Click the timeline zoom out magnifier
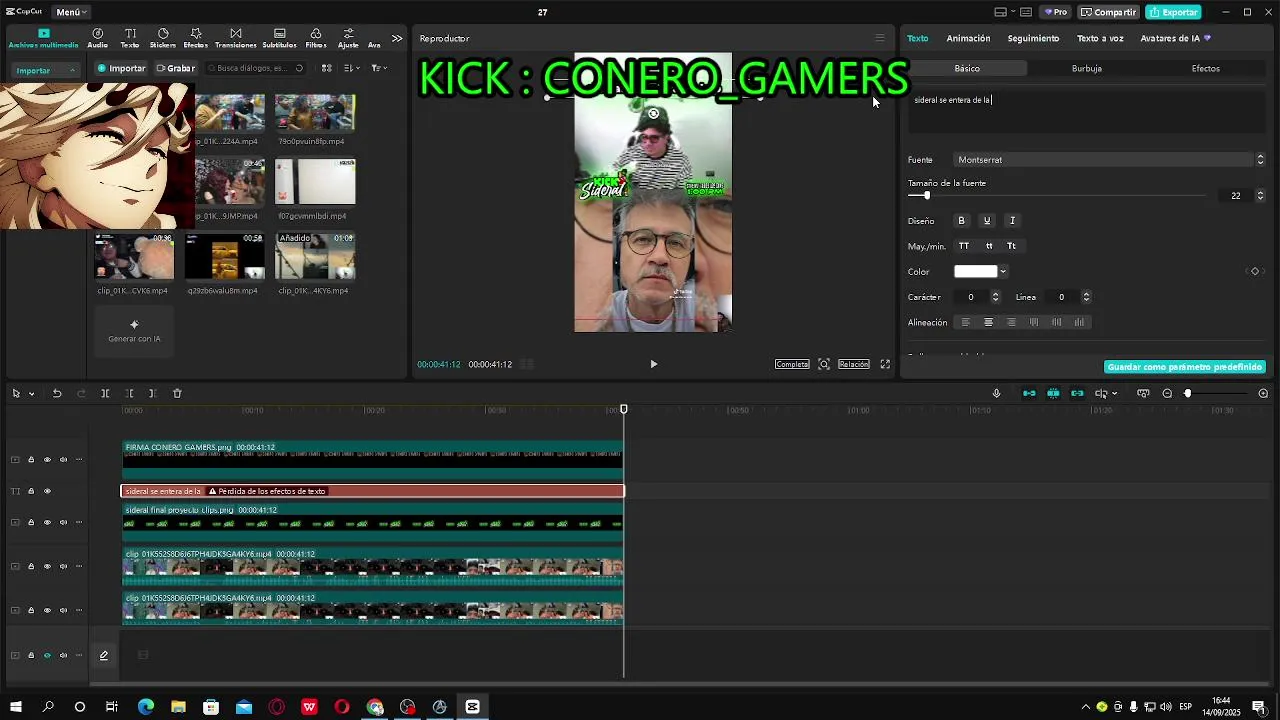The height and width of the screenshot is (720, 1280). point(1167,393)
